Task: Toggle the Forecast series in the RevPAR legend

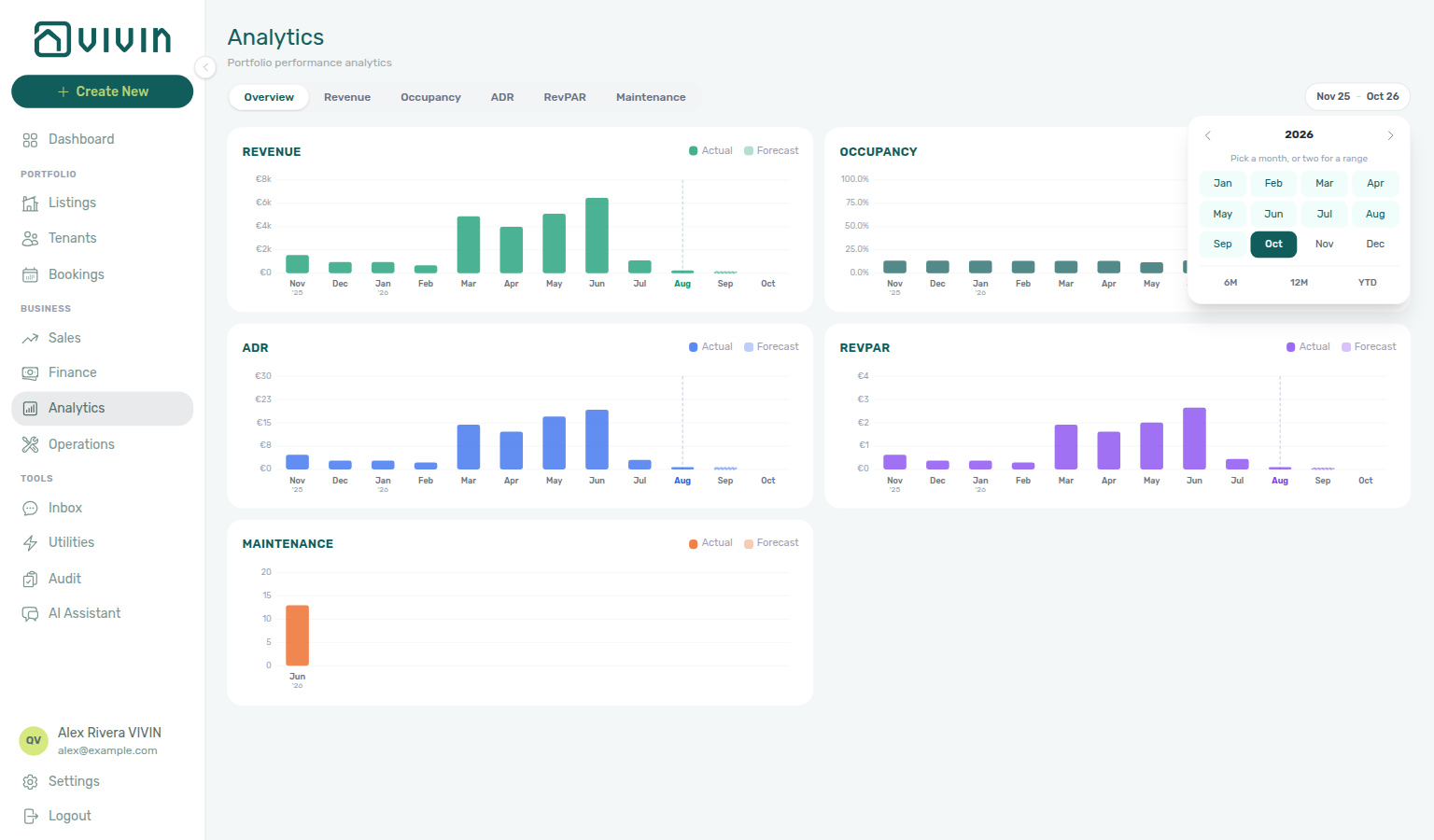Action: pyautogui.click(x=1369, y=347)
